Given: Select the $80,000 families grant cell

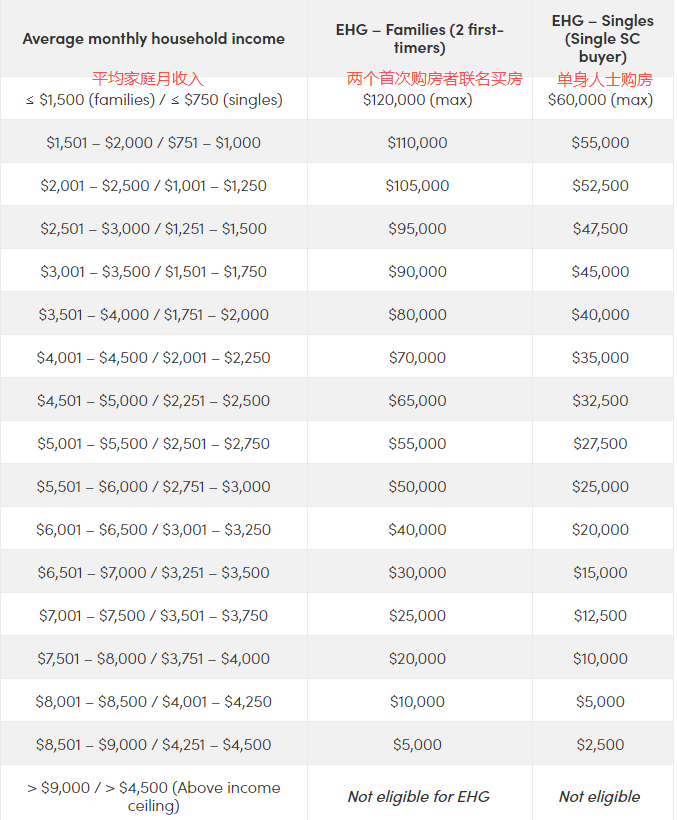Looking at the screenshot, I should point(417,315).
